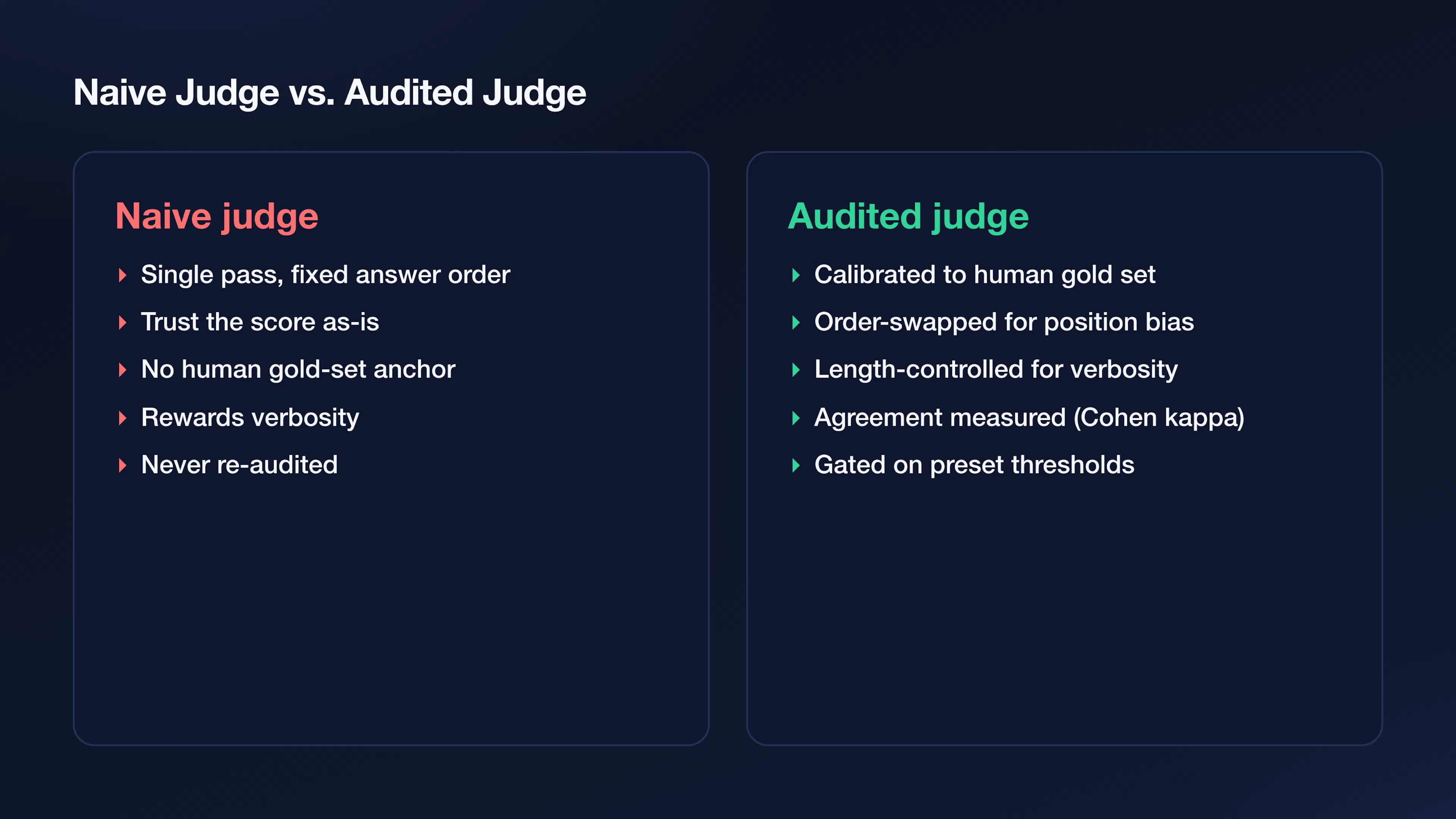Select the text Order-swapped for position bias
Screen dimensions: 1456x819
coord(1004,323)
